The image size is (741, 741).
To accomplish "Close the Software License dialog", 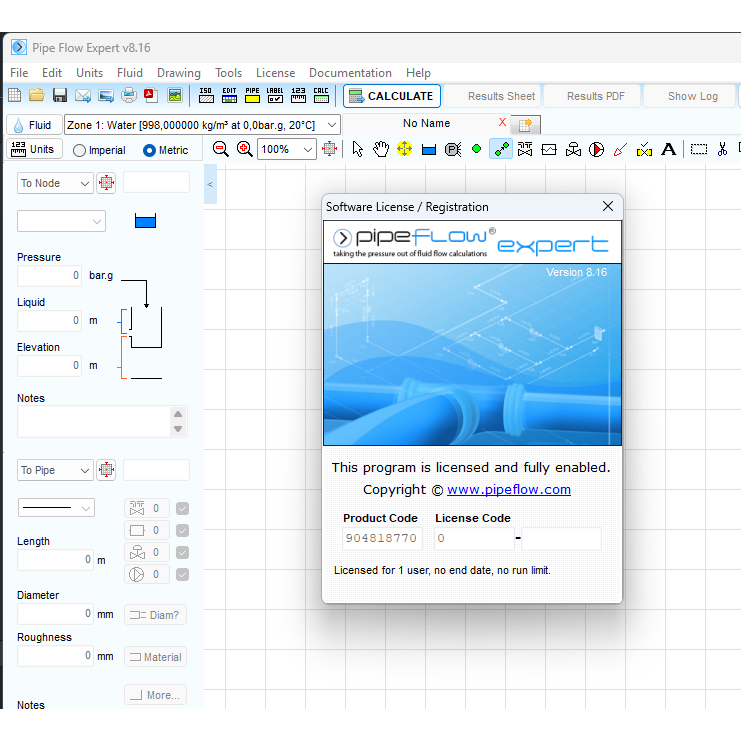I will (608, 206).
